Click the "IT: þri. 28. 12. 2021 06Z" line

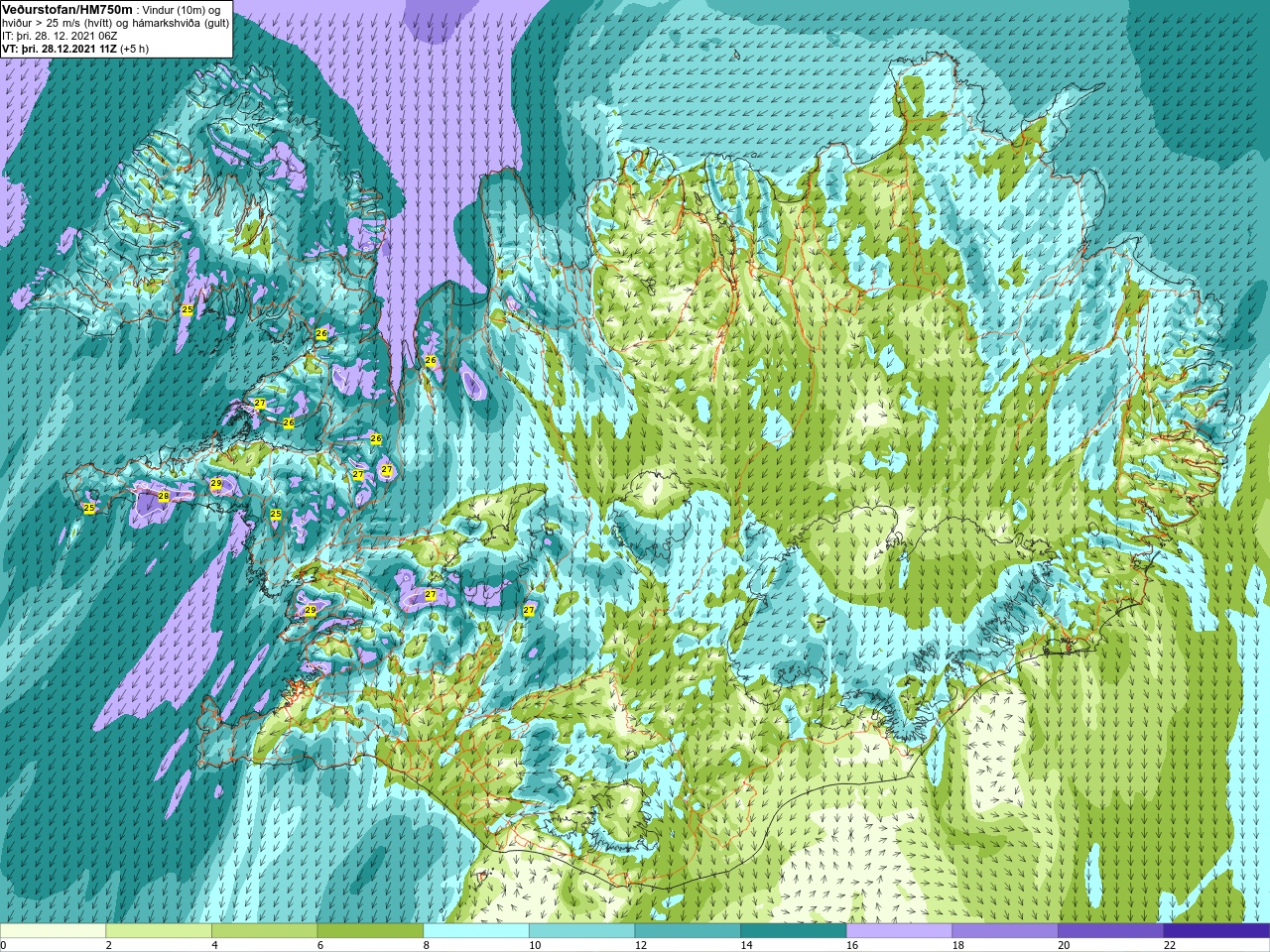[60, 36]
